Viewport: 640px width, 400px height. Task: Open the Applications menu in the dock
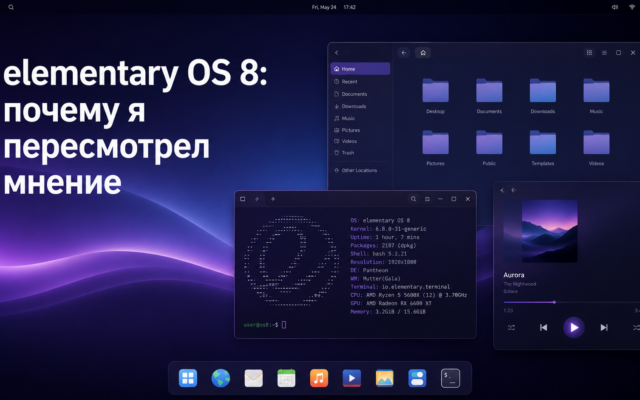[x=188, y=378]
